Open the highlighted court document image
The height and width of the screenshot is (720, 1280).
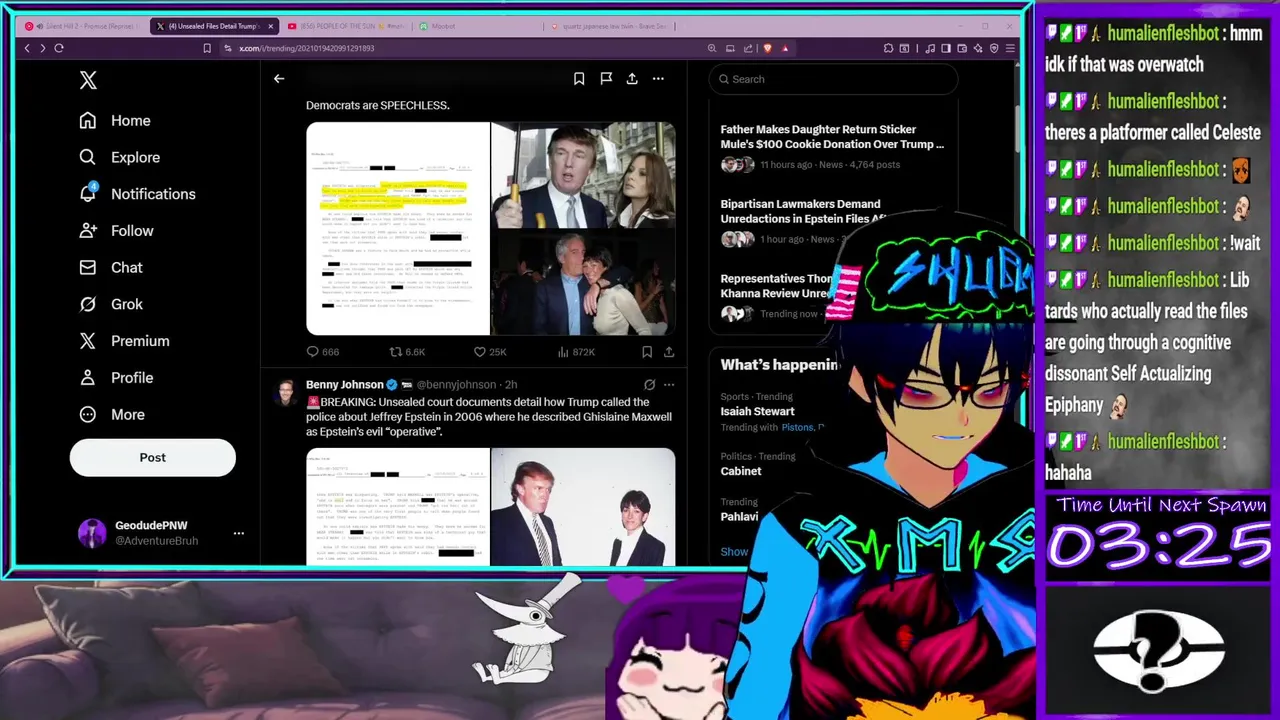click(398, 228)
